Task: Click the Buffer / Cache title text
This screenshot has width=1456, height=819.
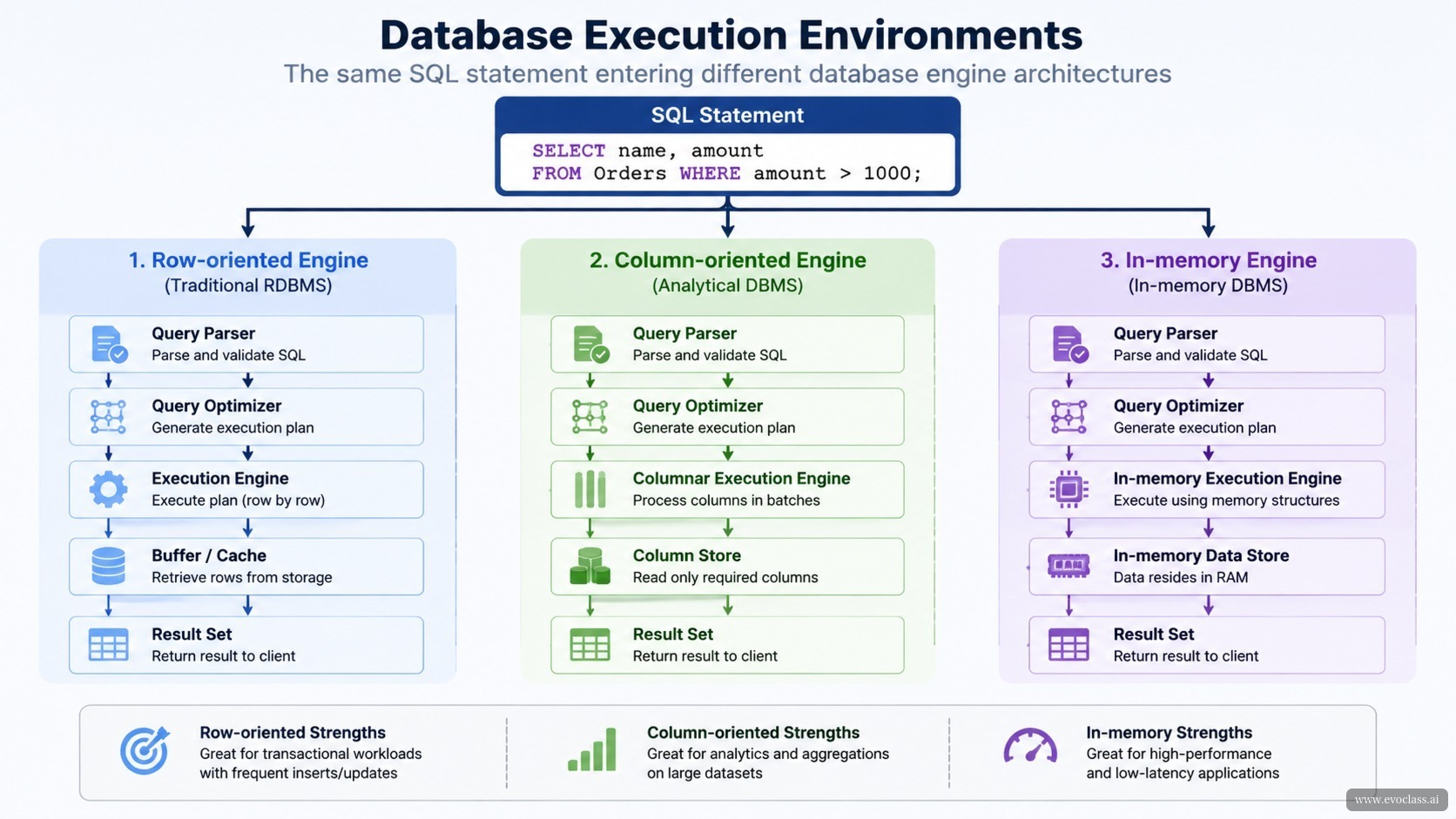Action: click(x=209, y=555)
